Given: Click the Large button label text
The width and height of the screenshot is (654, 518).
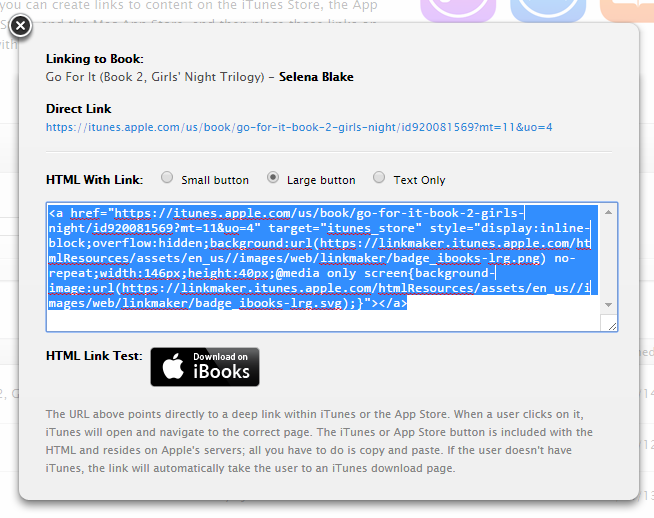Looking at the screenshot, I should pos(321,180).
